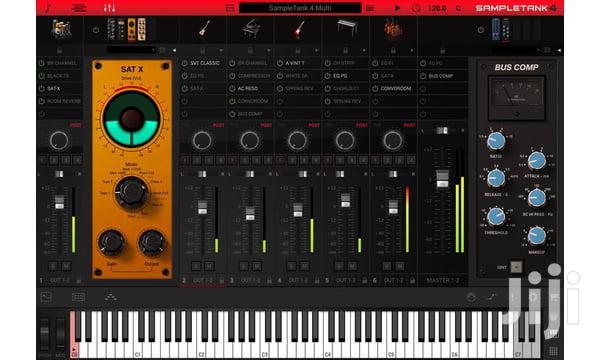The image size is (600, 360).
Task: Open the mixer faders icon in the top bar
Action: click(x=109, y=8)
